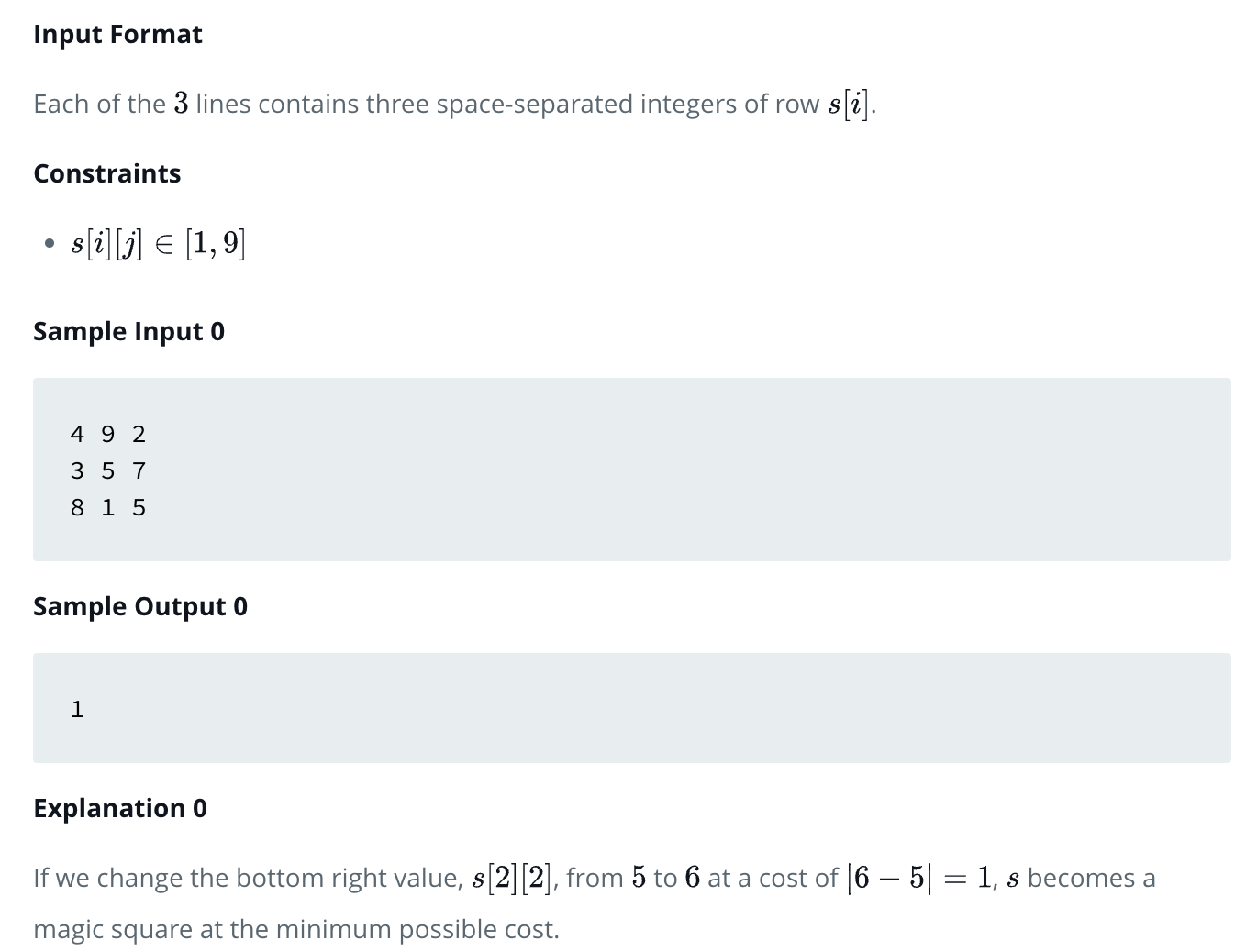The width and height of the screenshot is (1235, 952).
Task: Click the Sample Output 0 heading
Action: tap(140, 606)
